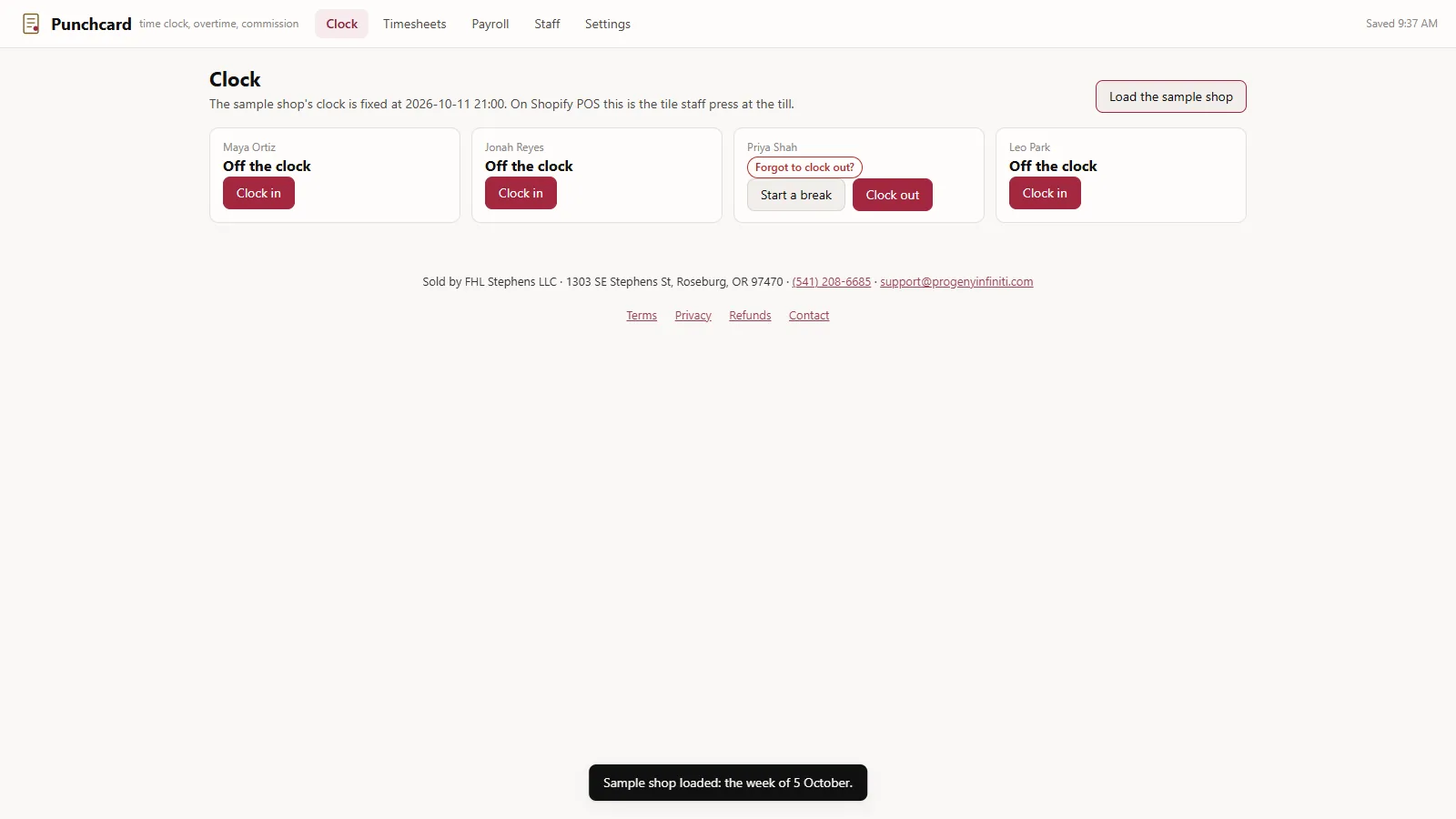Start a break for Priya Shah

click(x=796, y=195)
